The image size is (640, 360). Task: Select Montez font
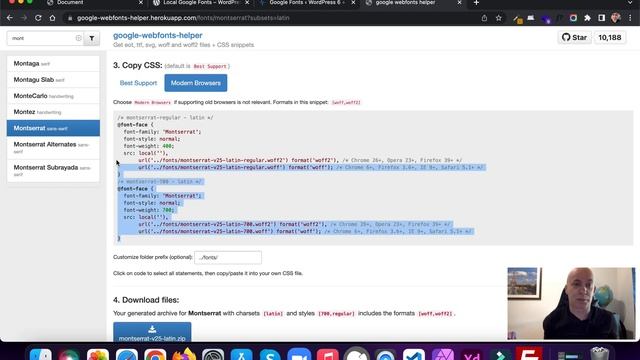[x=53, y=112]
